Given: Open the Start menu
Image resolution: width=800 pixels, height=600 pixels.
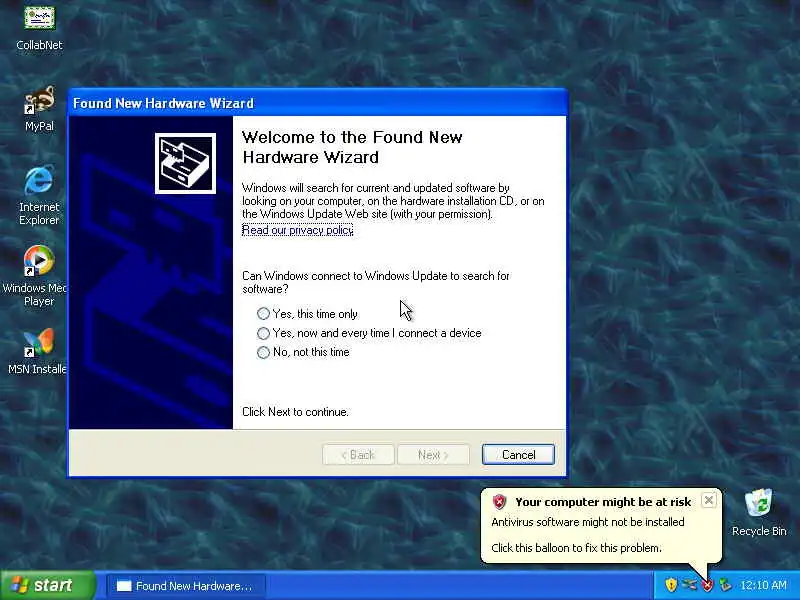Looking at the screenshot, I should [48, 585].
